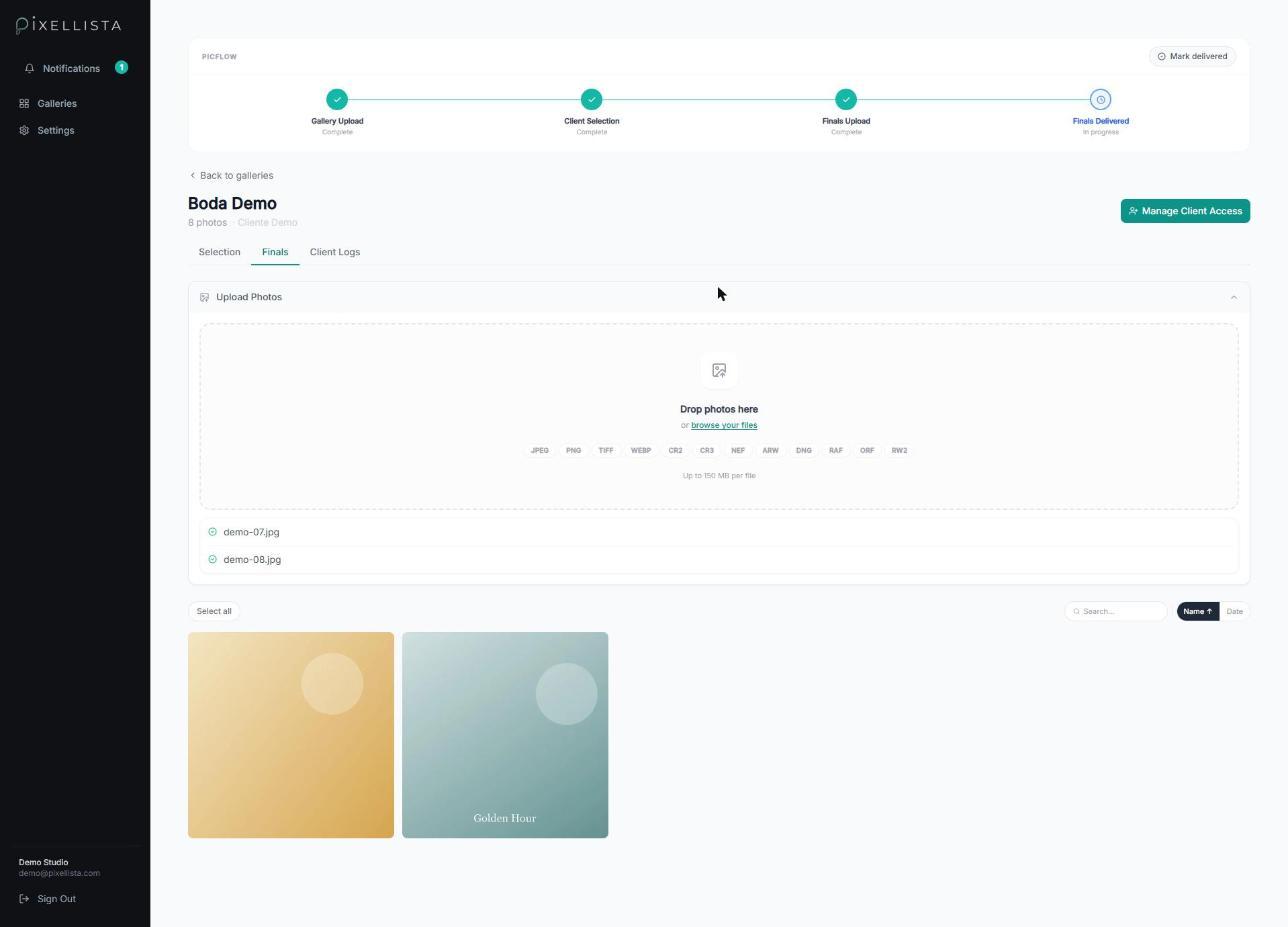This screenshot has height=927, width=1288.
Task: Collapse the Upload Photos panel chevron
Action: pyautogui.click(x=1233, y=297)
